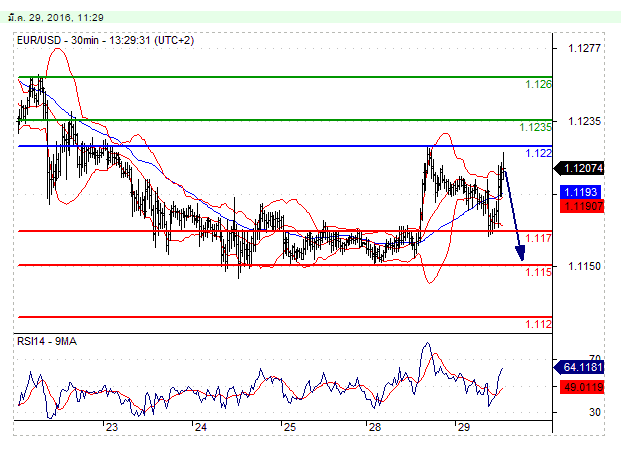This screenshot has width=621, height=453.
Task: Click the red RSI average tag 49.0119
Action: (582, 387)
